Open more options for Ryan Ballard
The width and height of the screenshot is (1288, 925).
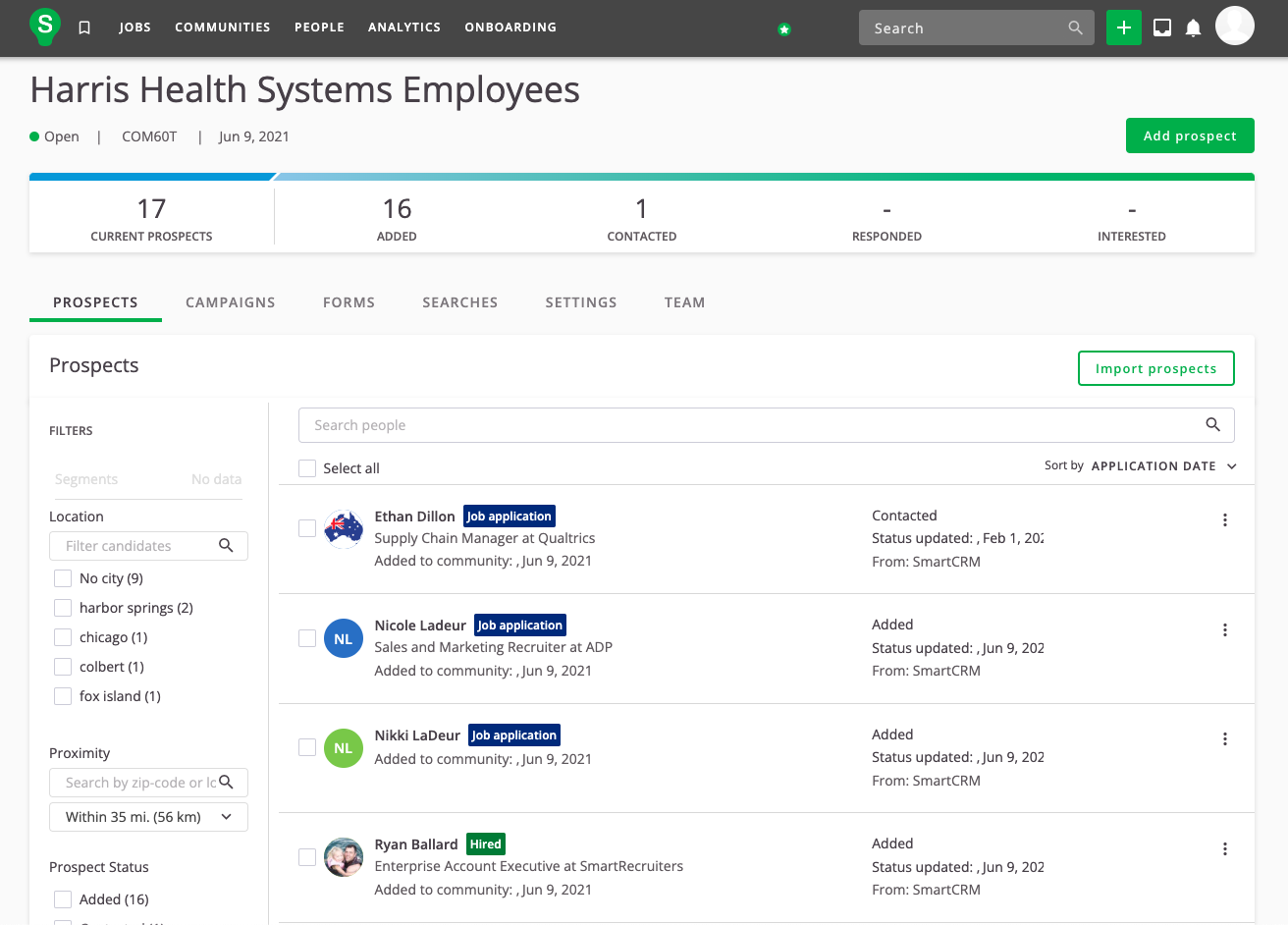(1225, 849)
